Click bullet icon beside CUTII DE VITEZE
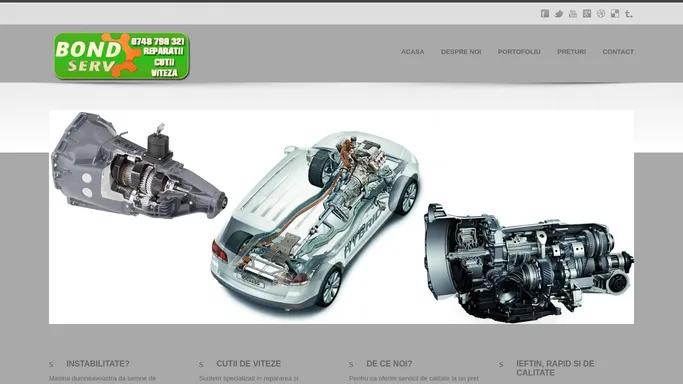Image resolution: width=683 pixels, height=384 pixels. click(x=201, y=364)
